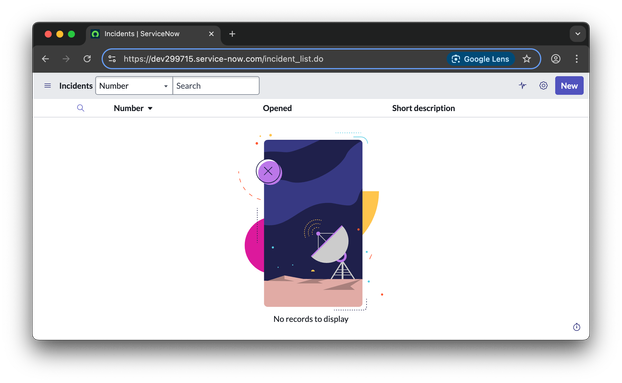Go back in browser history

click(x=46, y=59)
